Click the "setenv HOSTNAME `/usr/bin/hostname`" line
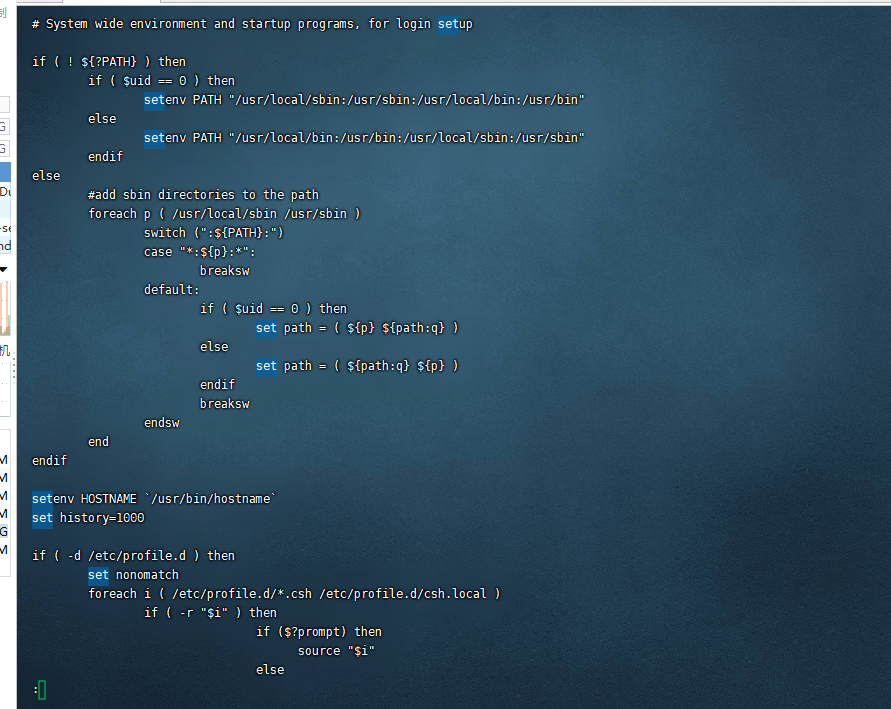 [x=154, y=499]
